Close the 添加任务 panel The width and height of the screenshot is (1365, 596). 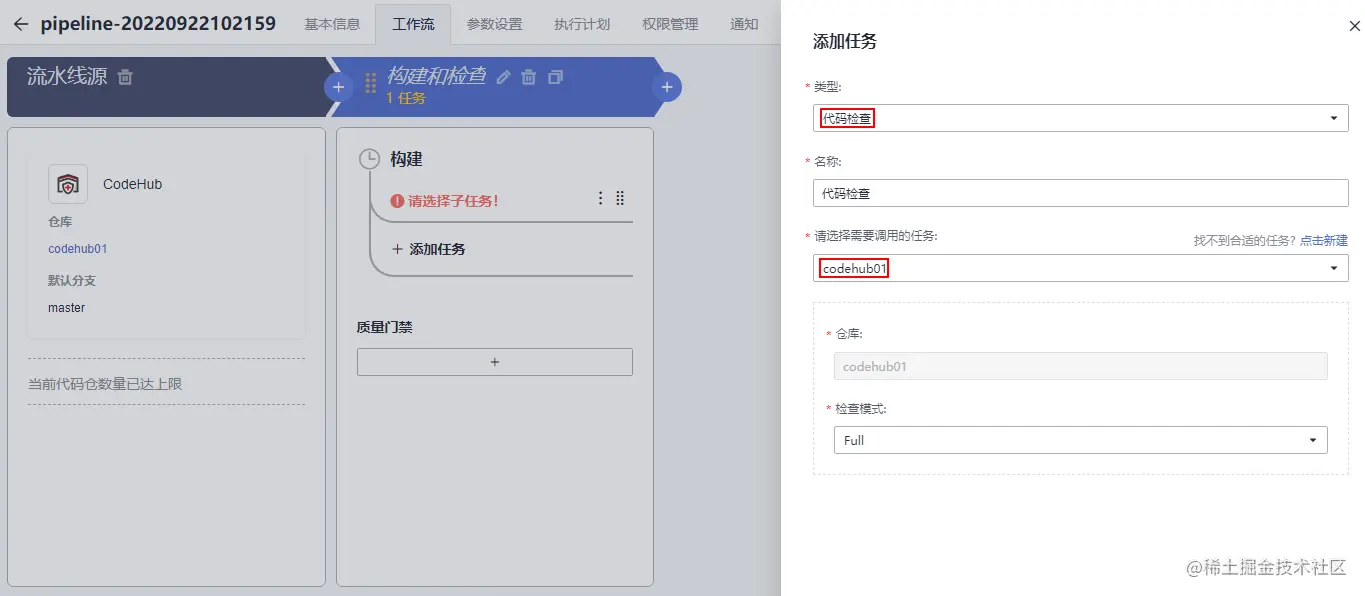point(1355,28)
